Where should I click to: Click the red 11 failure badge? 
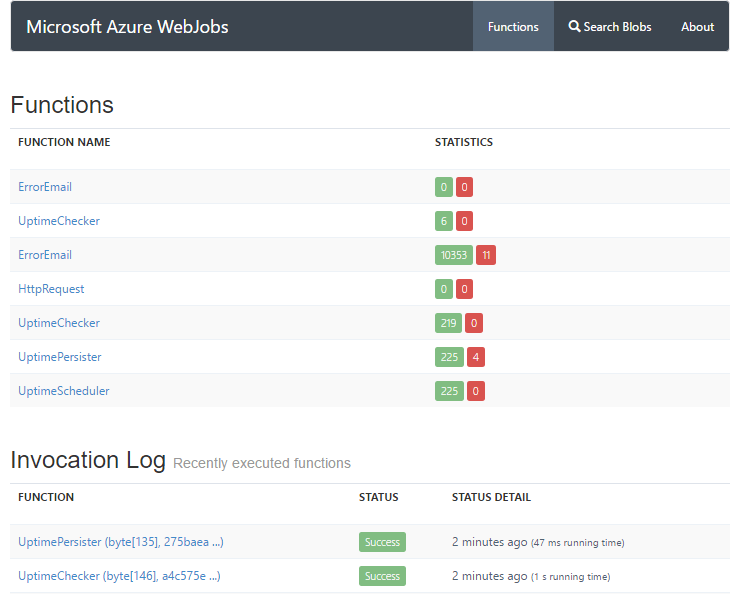[486, 255]
